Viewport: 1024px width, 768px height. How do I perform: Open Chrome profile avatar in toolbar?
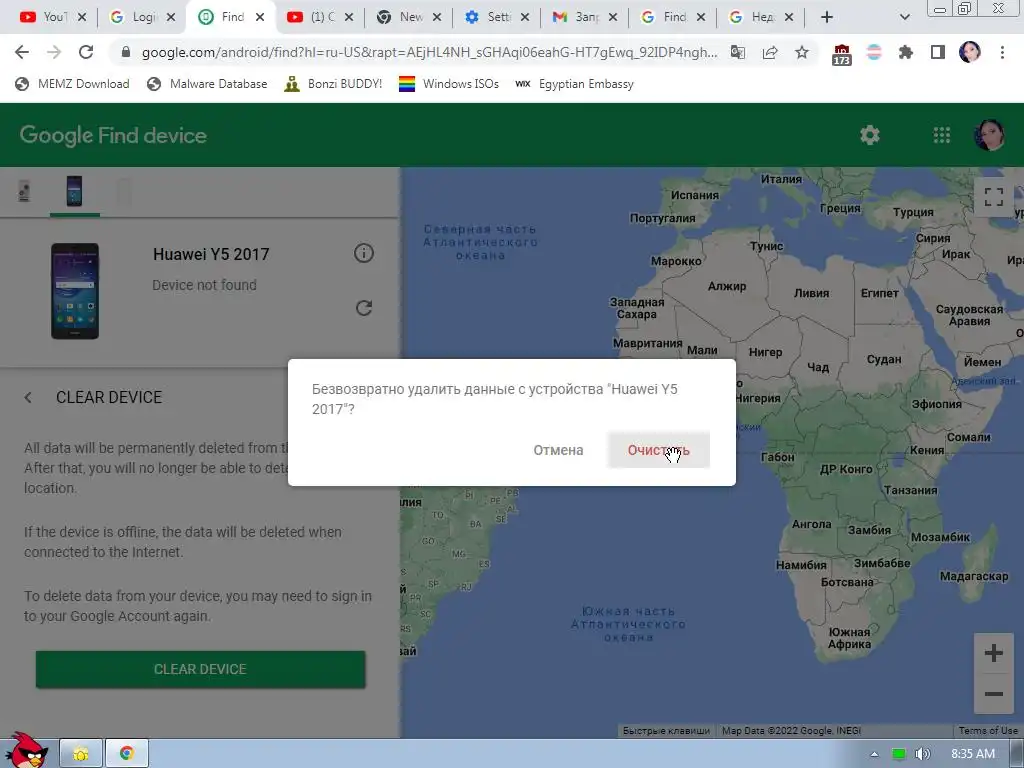tap(969, 52)
